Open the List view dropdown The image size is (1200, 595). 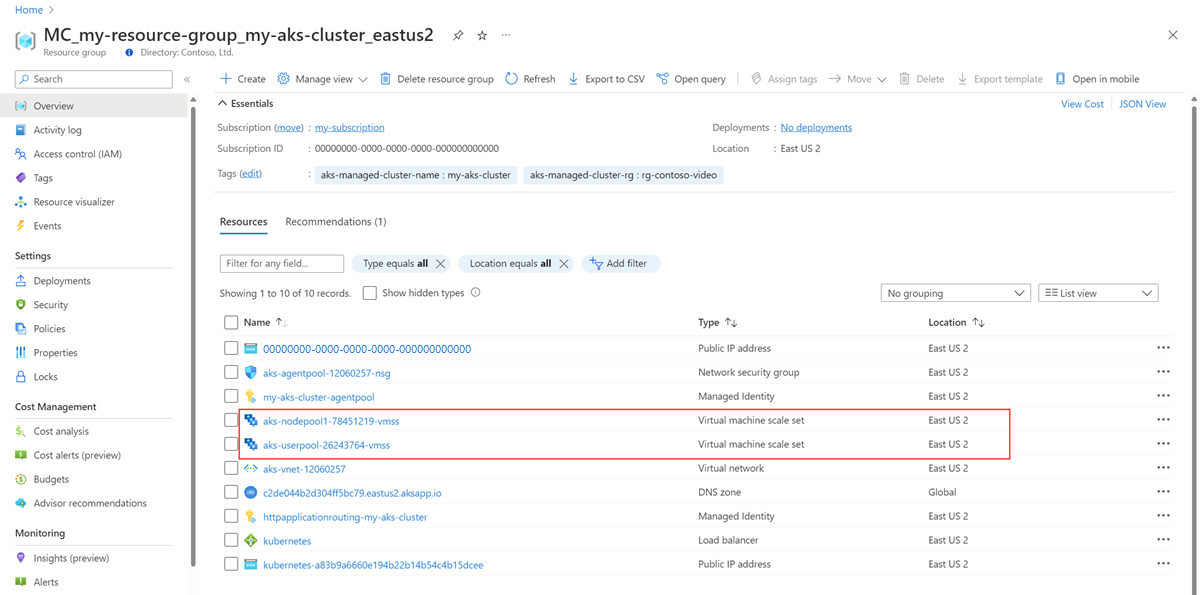coord(1098,293)
